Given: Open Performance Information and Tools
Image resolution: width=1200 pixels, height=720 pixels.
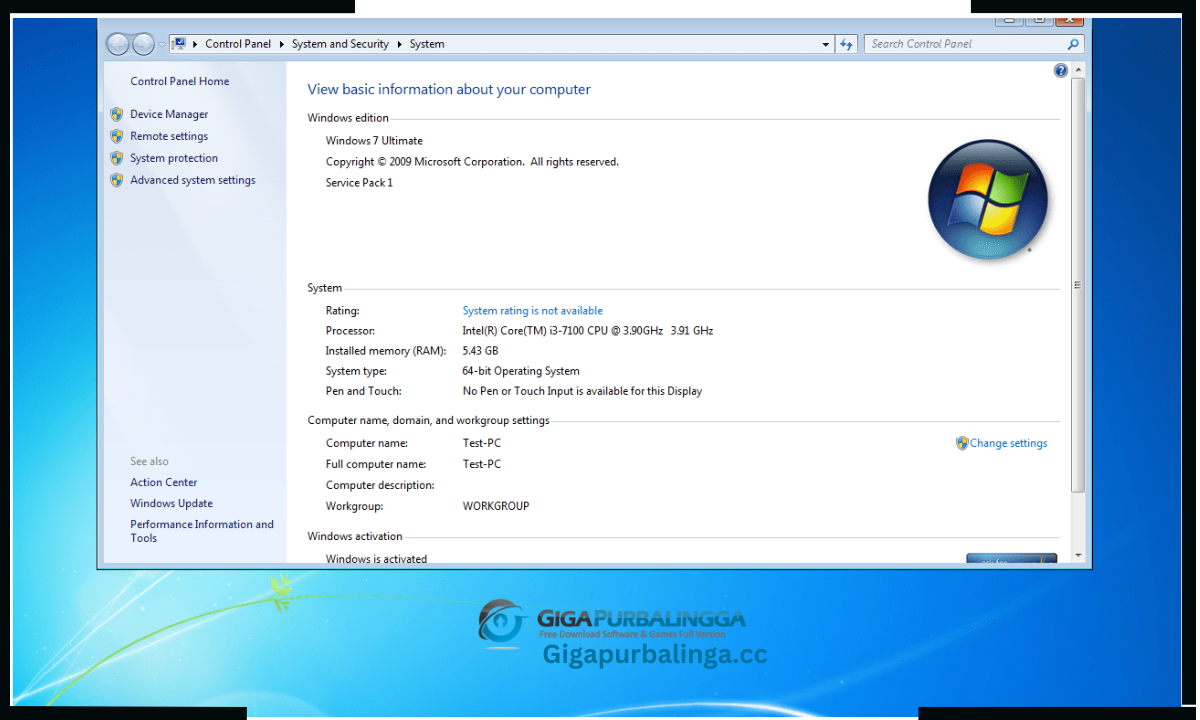Looking at the screenshot, I should tap(201, 531).
